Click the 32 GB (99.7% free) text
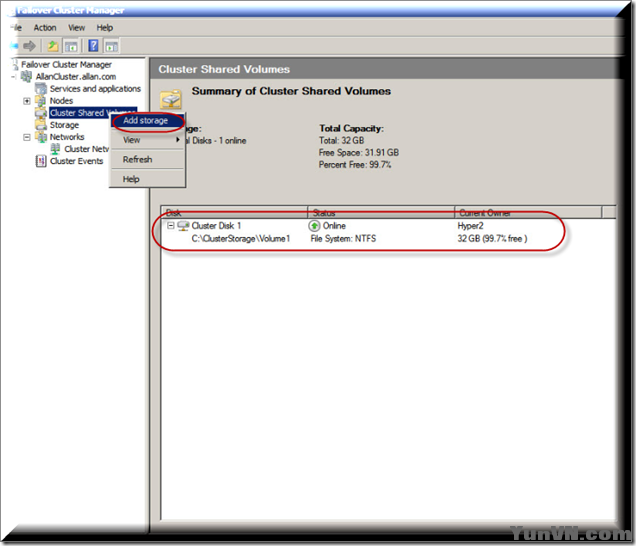Screen dimensions: 636x546 492,239
